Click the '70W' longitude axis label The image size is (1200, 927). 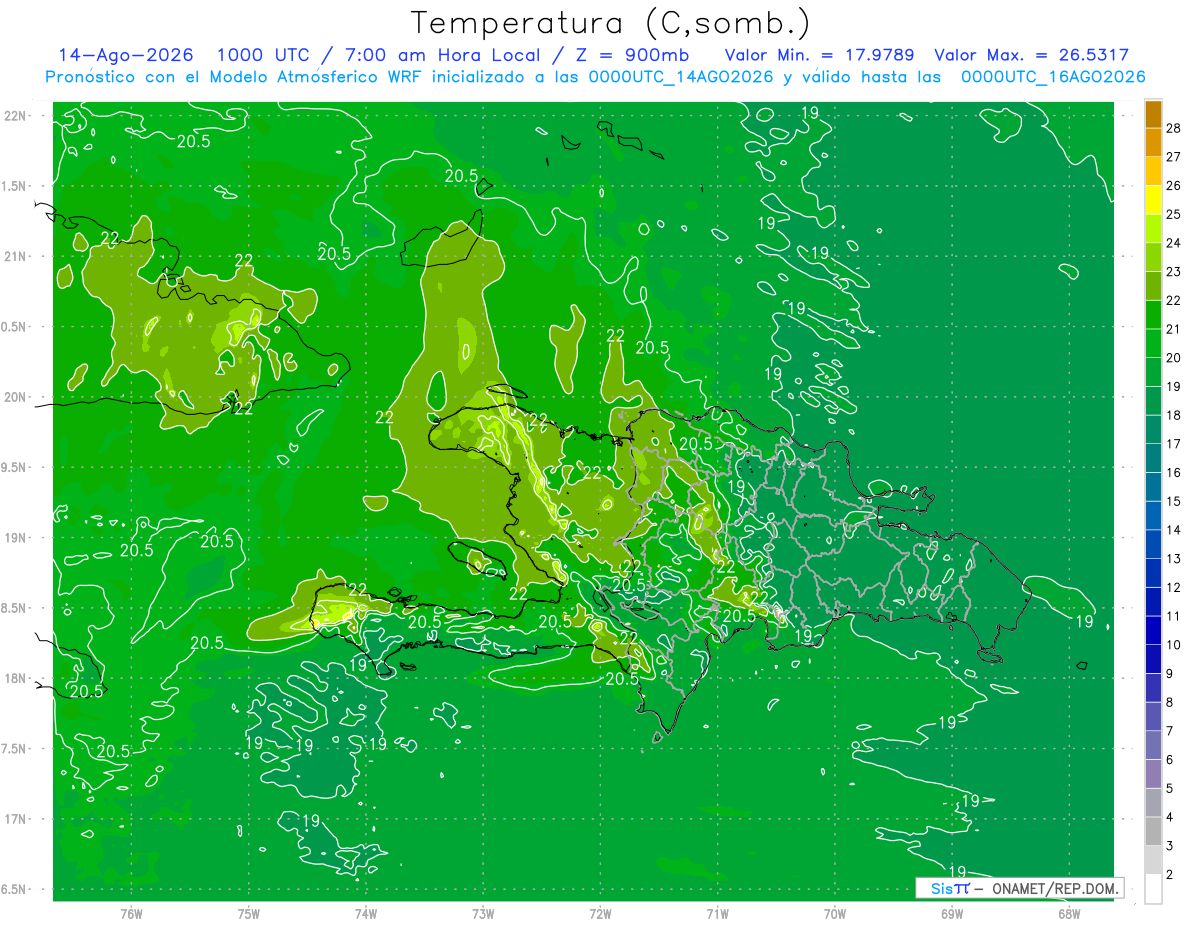[x=835, y=914]
